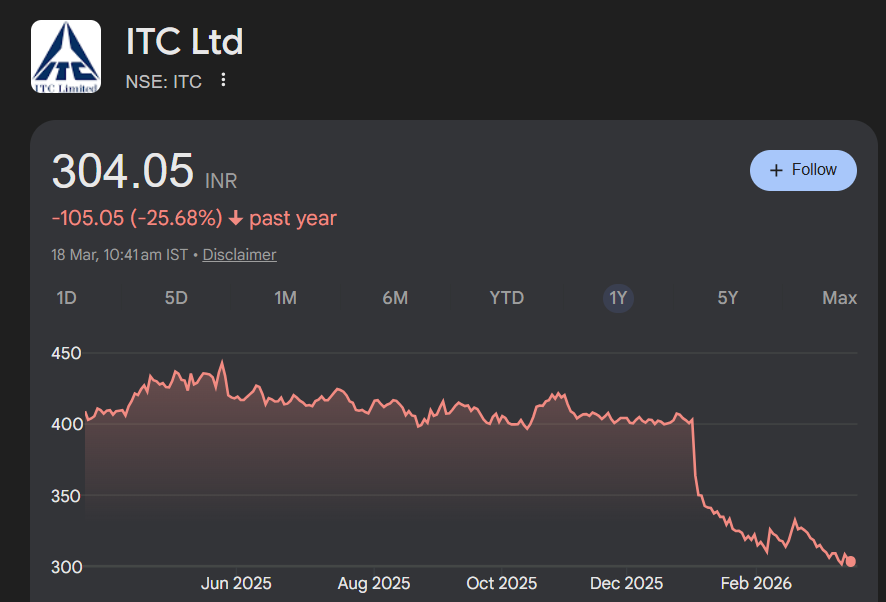Click the Aug 2025 axis label

pos(374,583)
